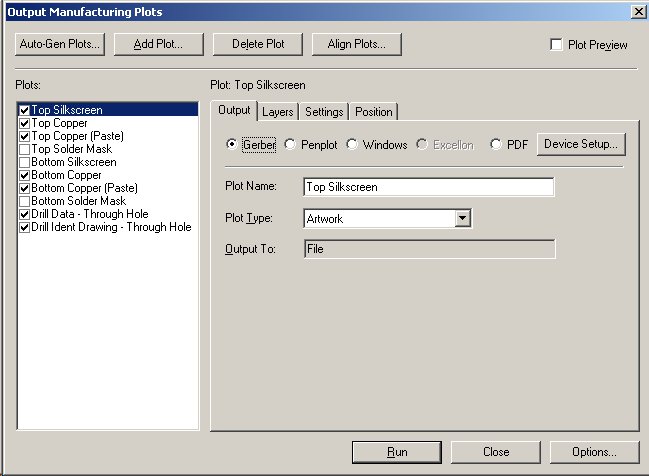
Task: Run the manufacturing plot output
Action: click(x=396, y=452)
